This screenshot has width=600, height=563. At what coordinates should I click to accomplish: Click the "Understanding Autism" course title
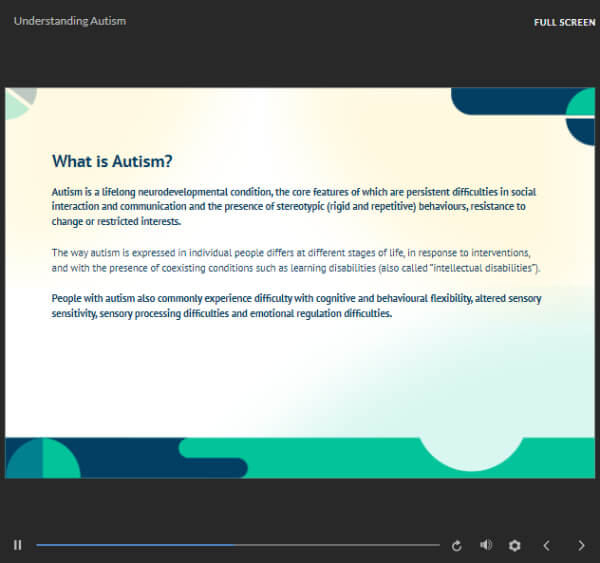pos(70,21)
